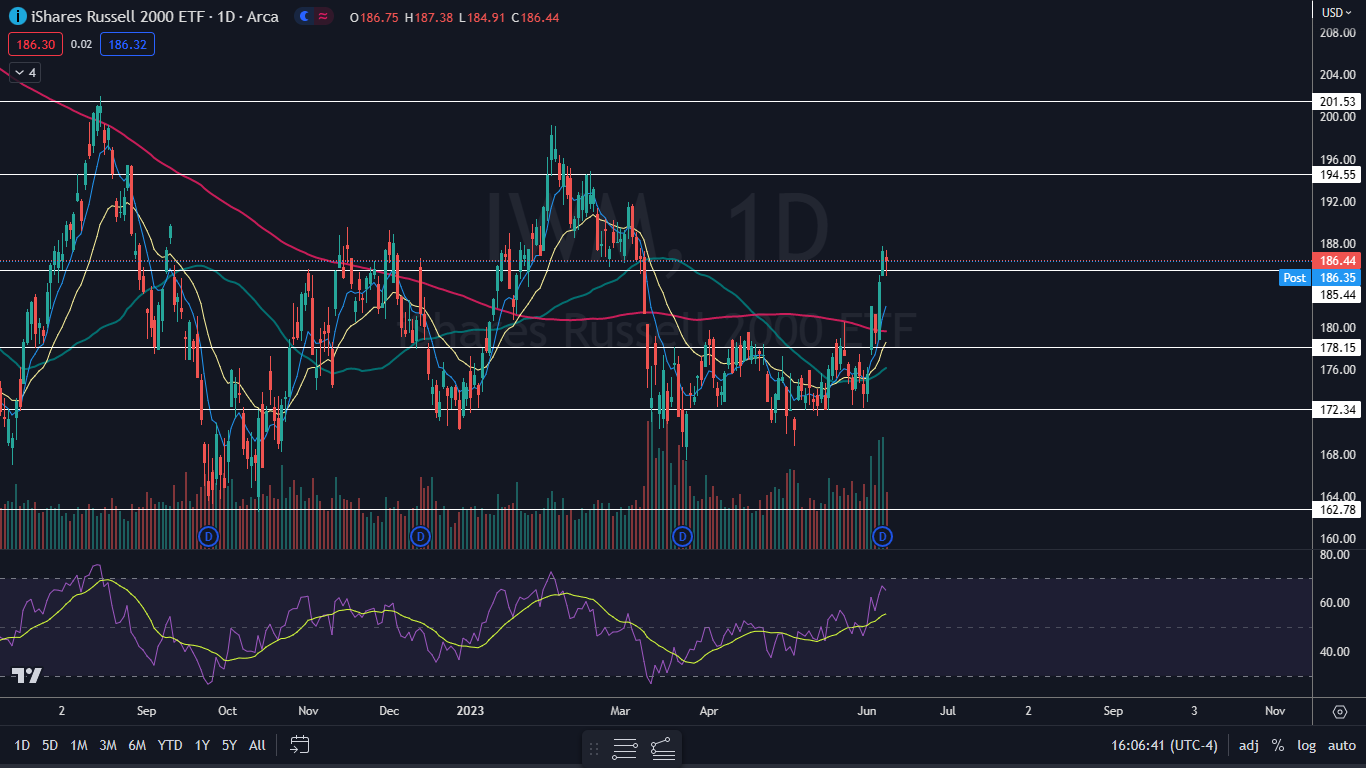This screenshot has width=1366, height=768.
Task: Toggle the log scale button
Action: pos(1307,745)
